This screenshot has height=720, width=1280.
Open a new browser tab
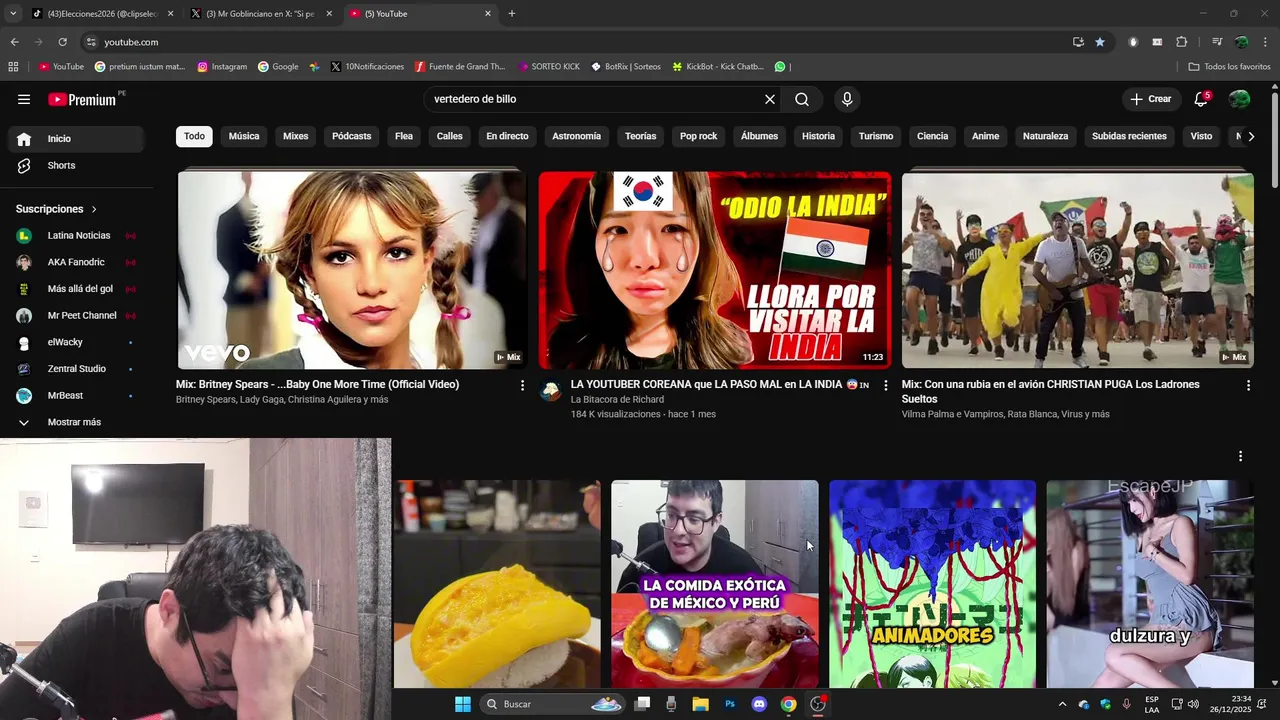click(x=512, y=14)
